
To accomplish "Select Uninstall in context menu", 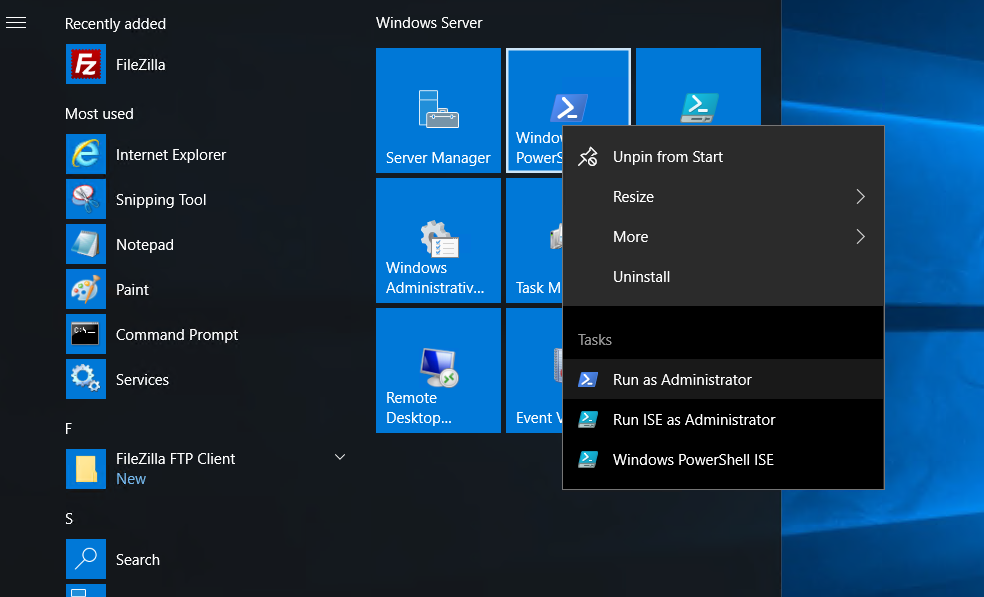I will pyautogui.click(x=723, y=277).
